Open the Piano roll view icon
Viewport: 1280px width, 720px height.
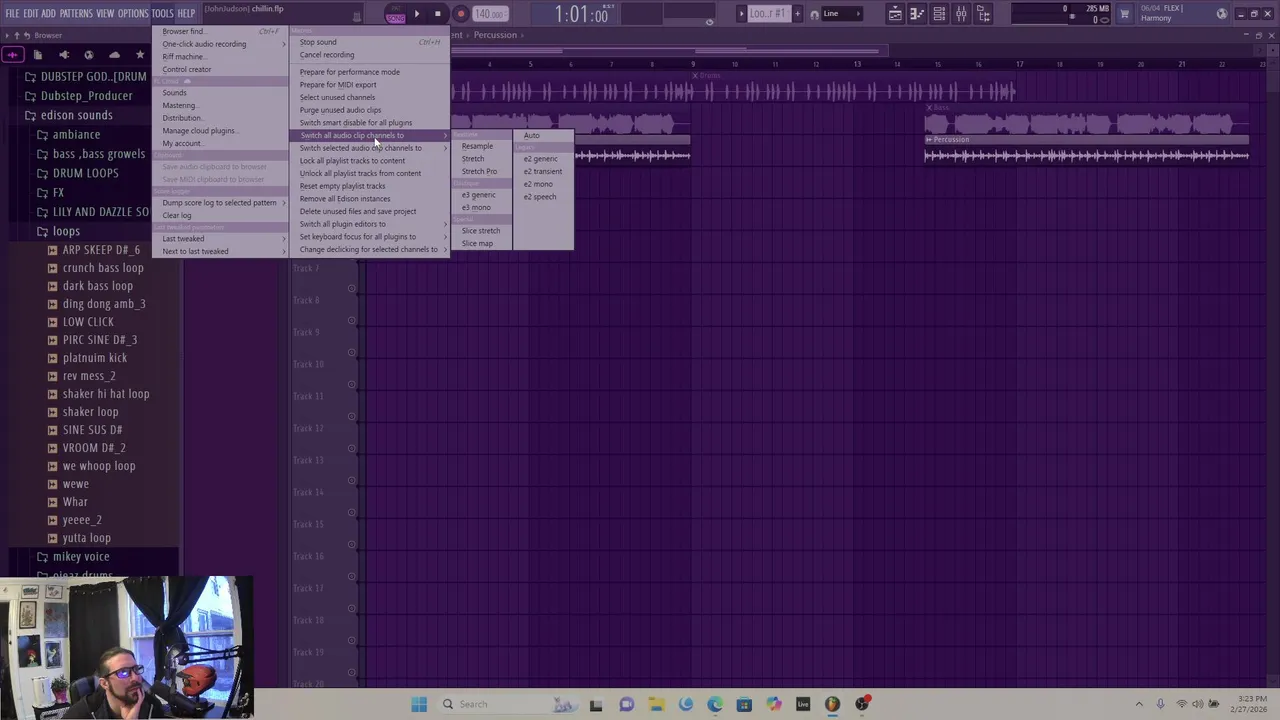[x=917, y=14]
